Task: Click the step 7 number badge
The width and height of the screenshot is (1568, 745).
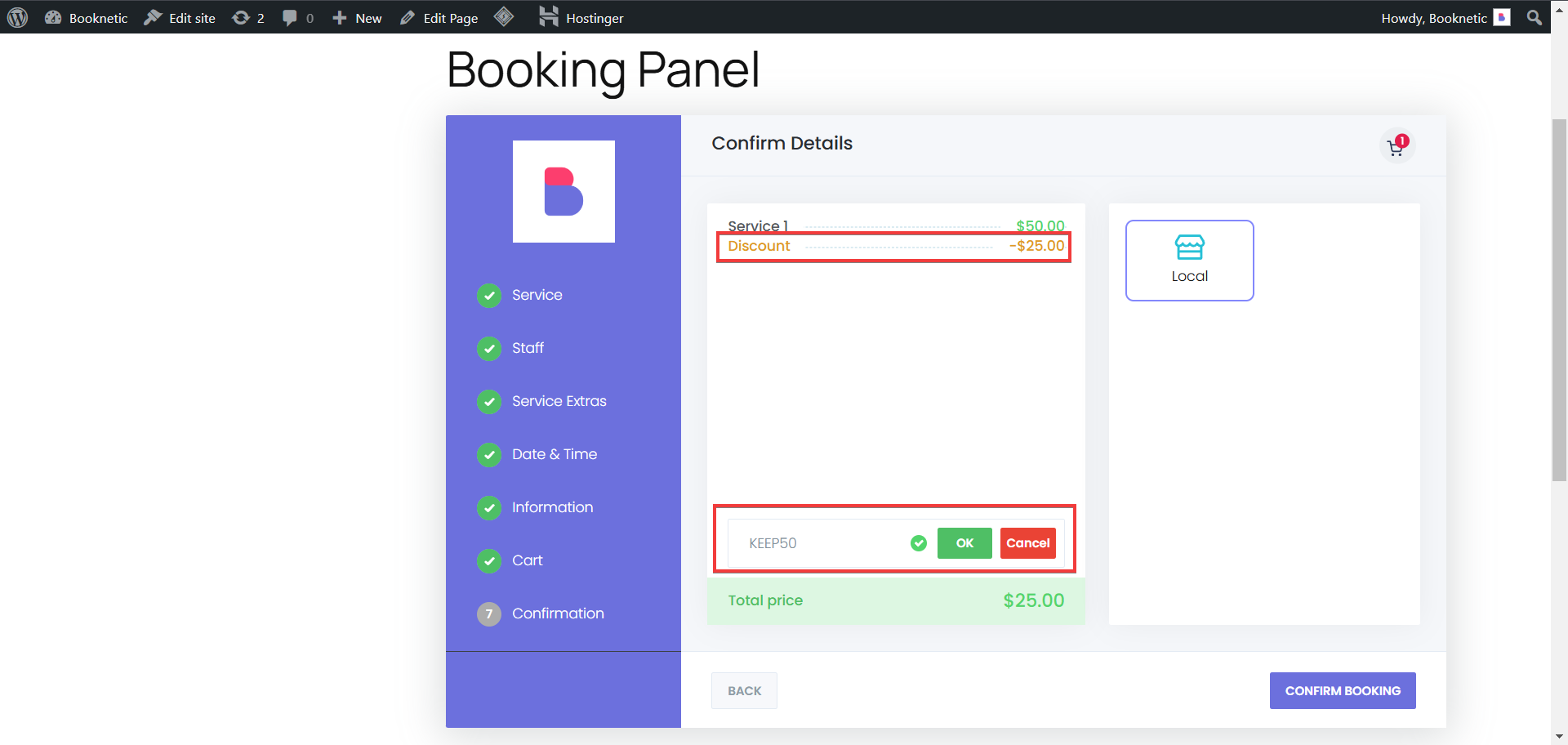Action: 489,613
